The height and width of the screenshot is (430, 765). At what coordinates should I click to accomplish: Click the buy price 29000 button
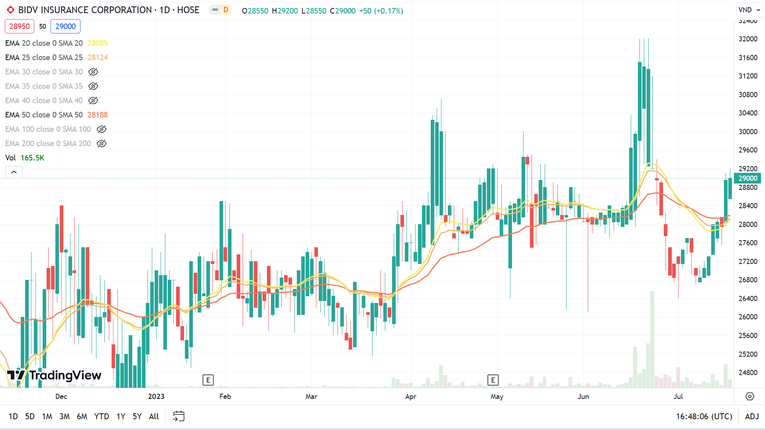coord(65,26)
